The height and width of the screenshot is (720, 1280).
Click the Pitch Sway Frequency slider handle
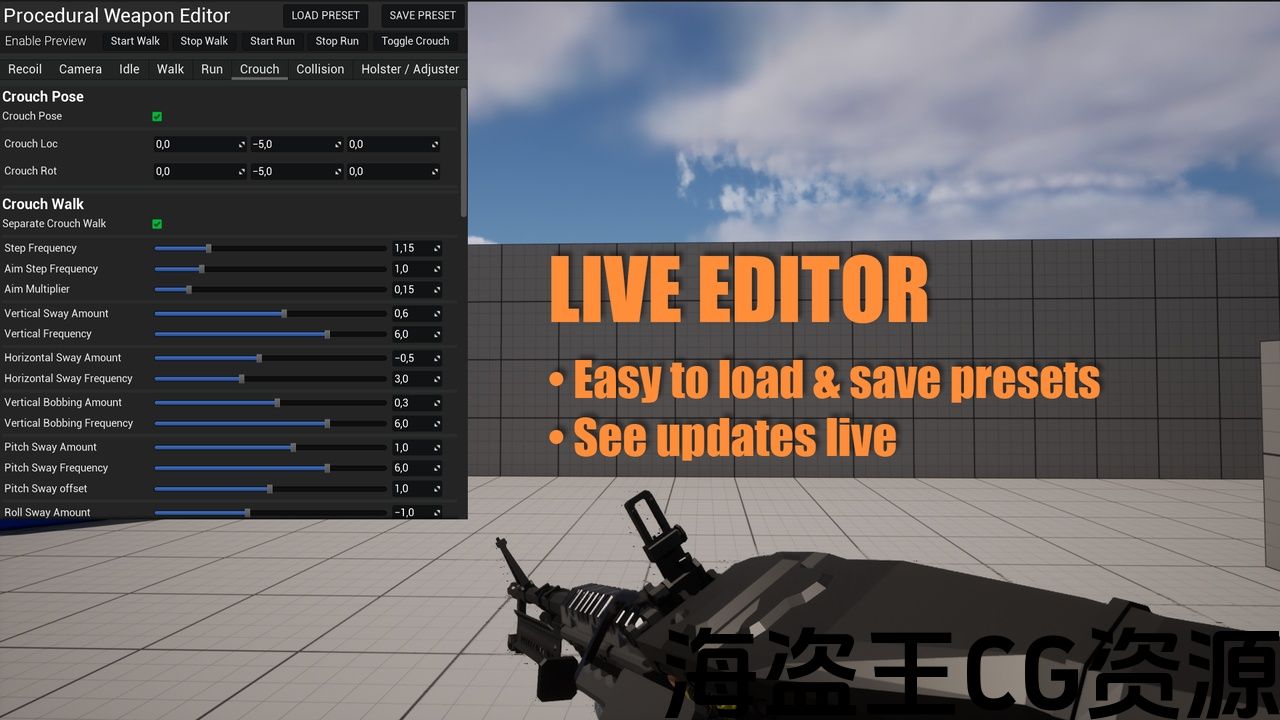pos(327,468)
